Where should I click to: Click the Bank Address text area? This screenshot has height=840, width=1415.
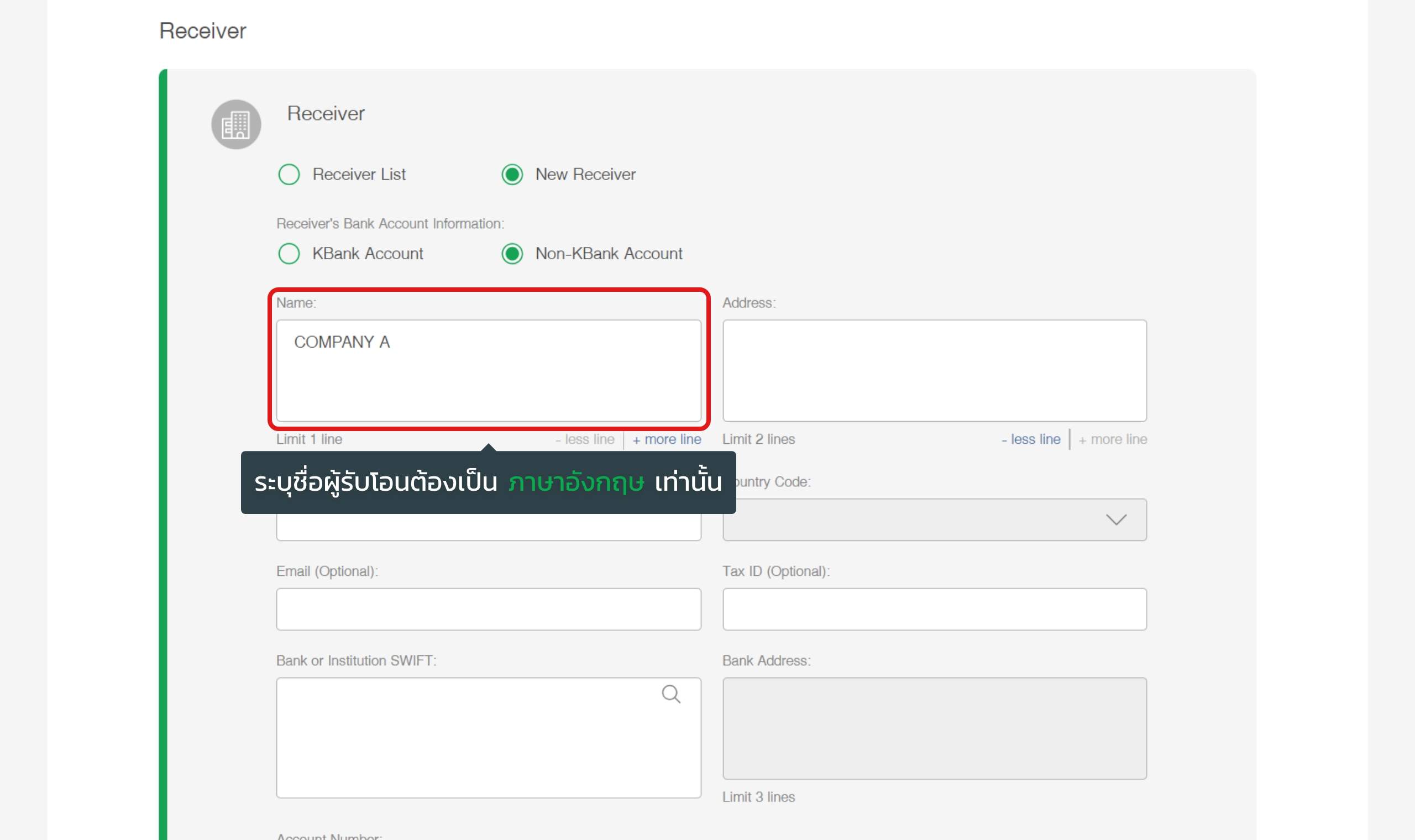[x=934, y=728]
